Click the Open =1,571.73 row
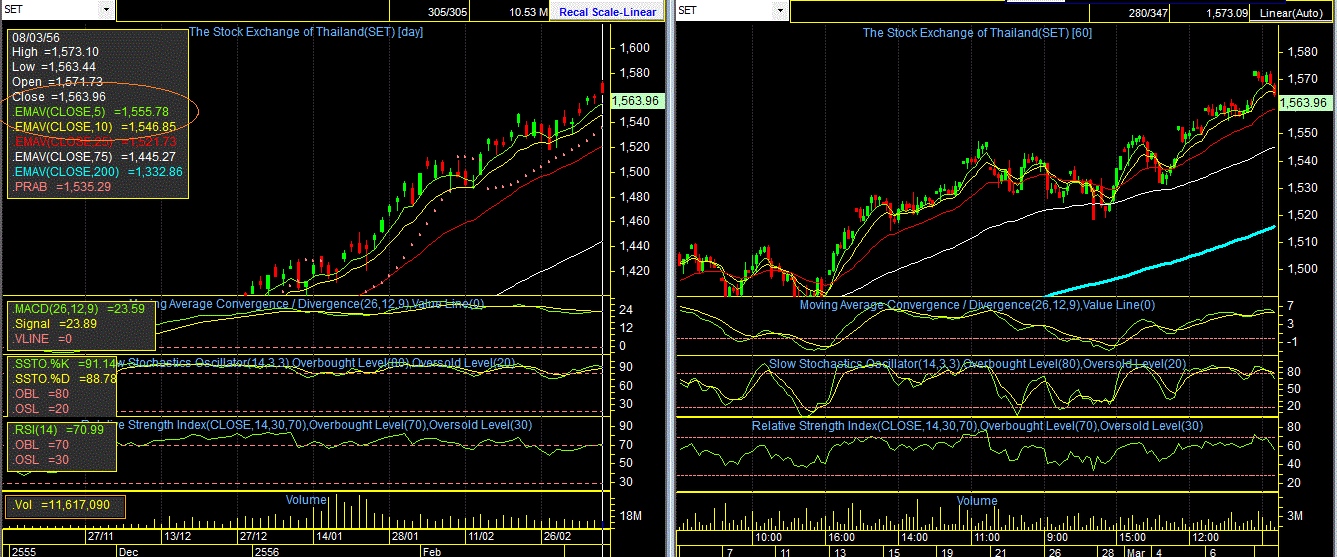1337x557 pixels. 57,82
